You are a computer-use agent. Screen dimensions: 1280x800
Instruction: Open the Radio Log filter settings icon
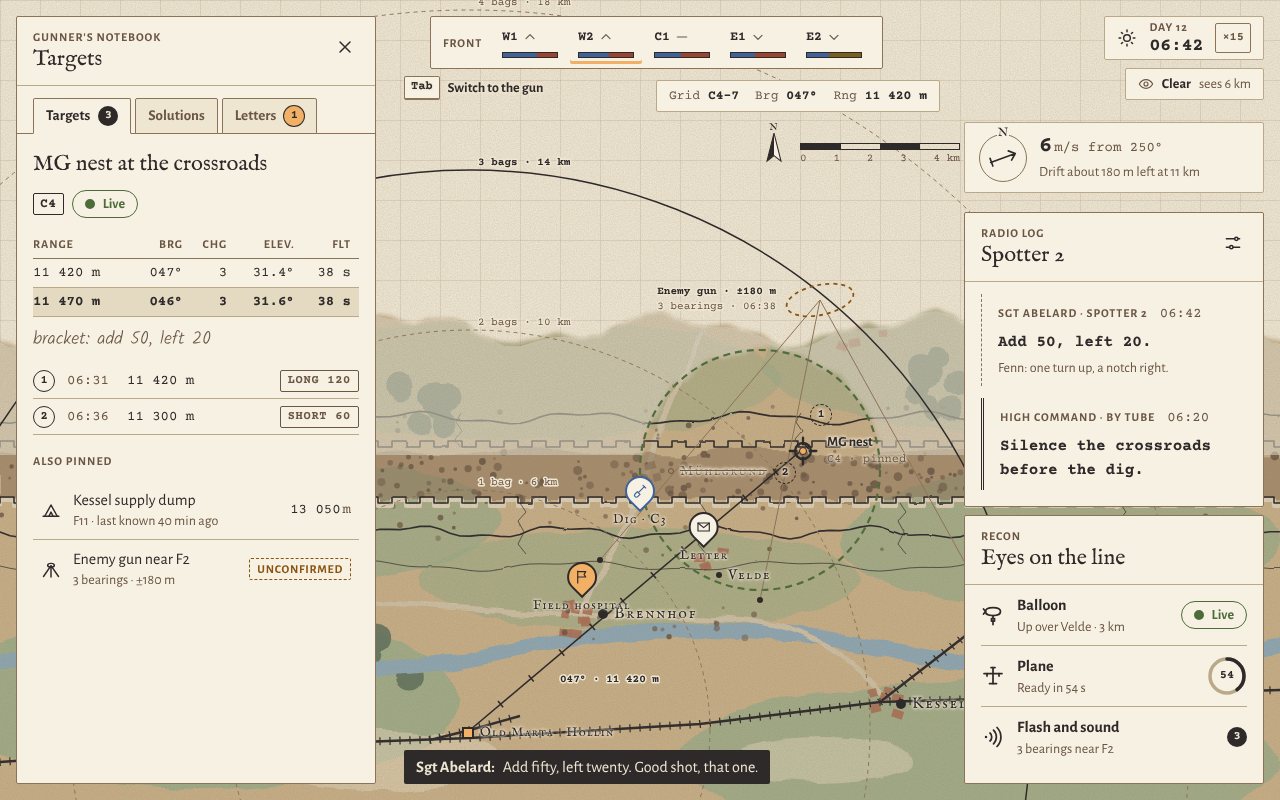pos(1233,243)
